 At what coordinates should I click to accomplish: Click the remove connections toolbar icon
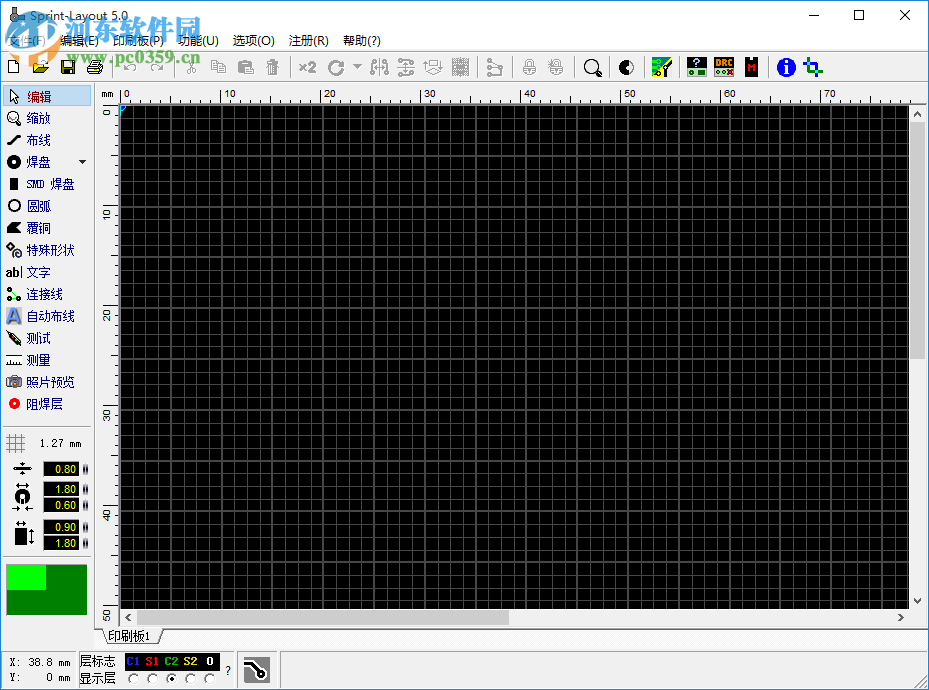click(x=494, y=67)
